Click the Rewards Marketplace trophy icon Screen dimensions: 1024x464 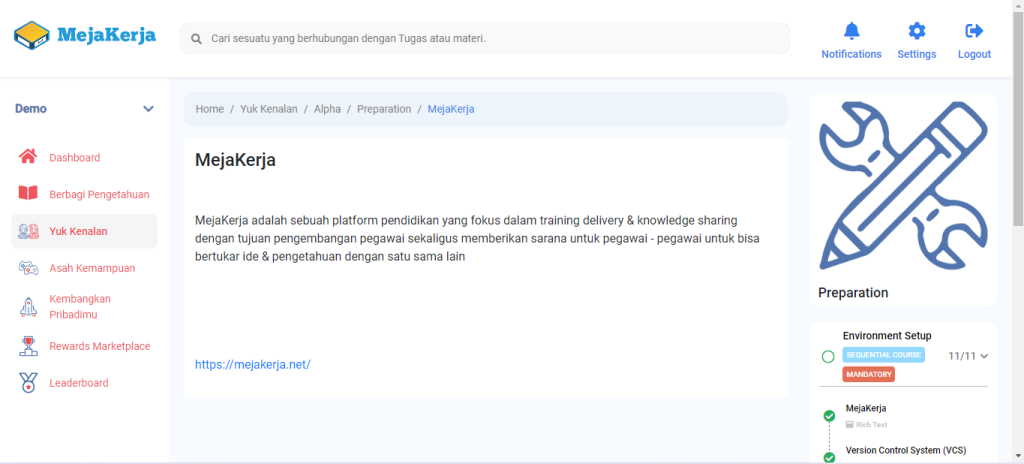coord(28,346)
